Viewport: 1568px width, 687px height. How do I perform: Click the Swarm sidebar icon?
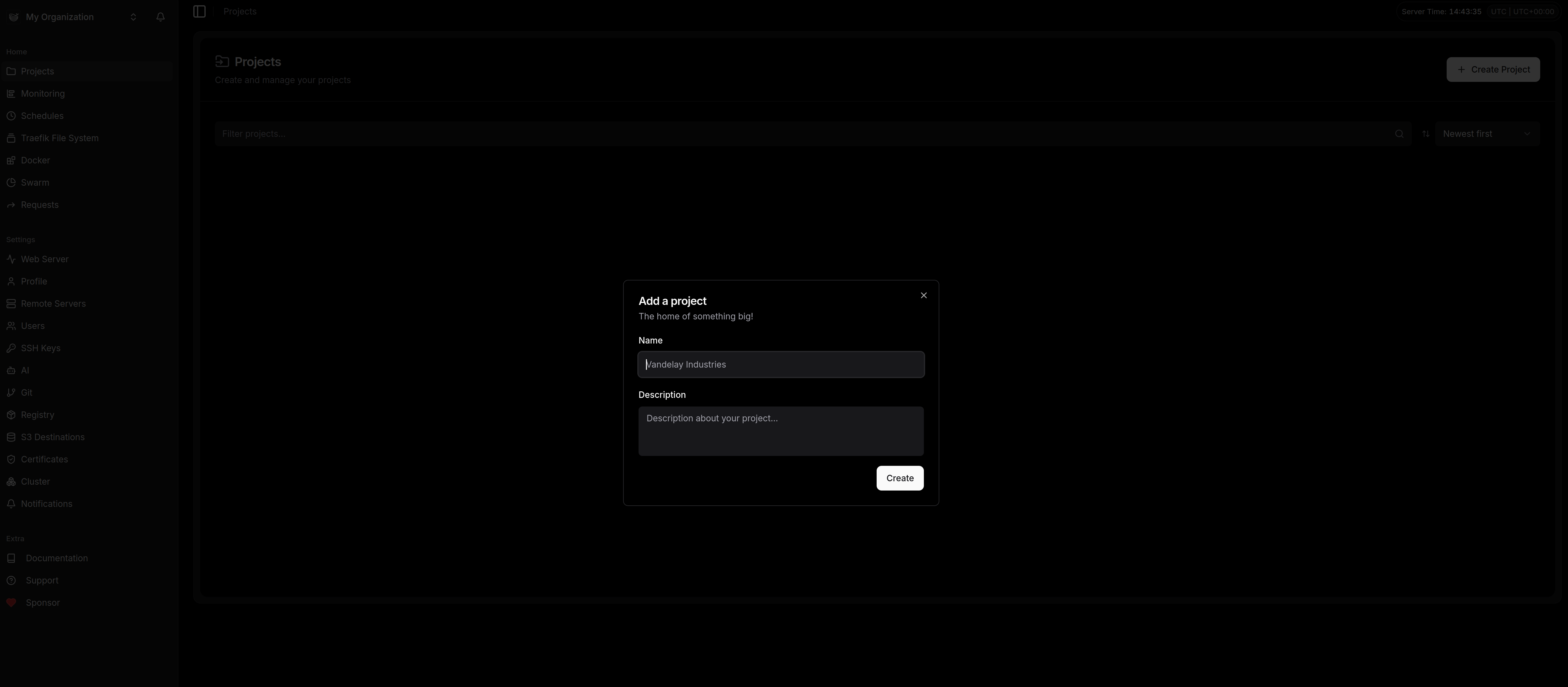(x=11, y=183)
